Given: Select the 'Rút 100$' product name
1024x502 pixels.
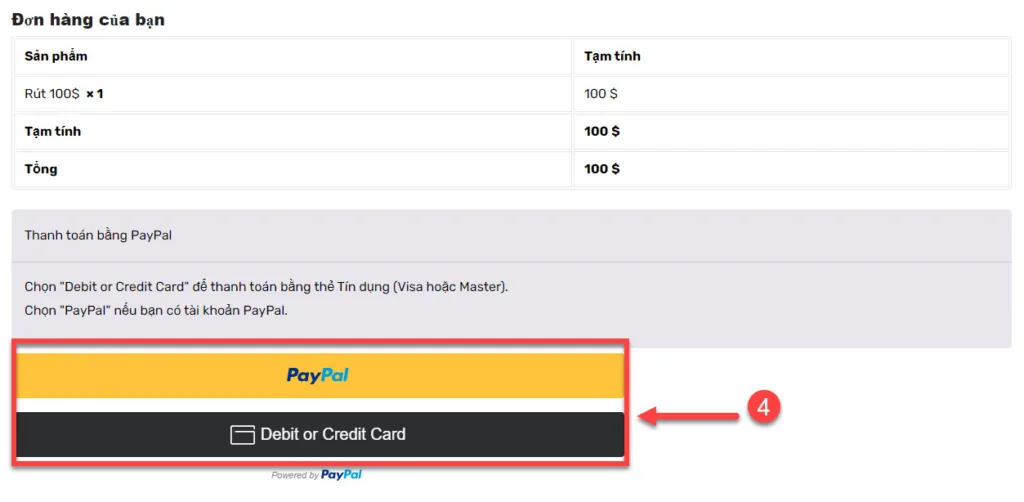Looking at the screenshot, I should (x=52, y=94).
